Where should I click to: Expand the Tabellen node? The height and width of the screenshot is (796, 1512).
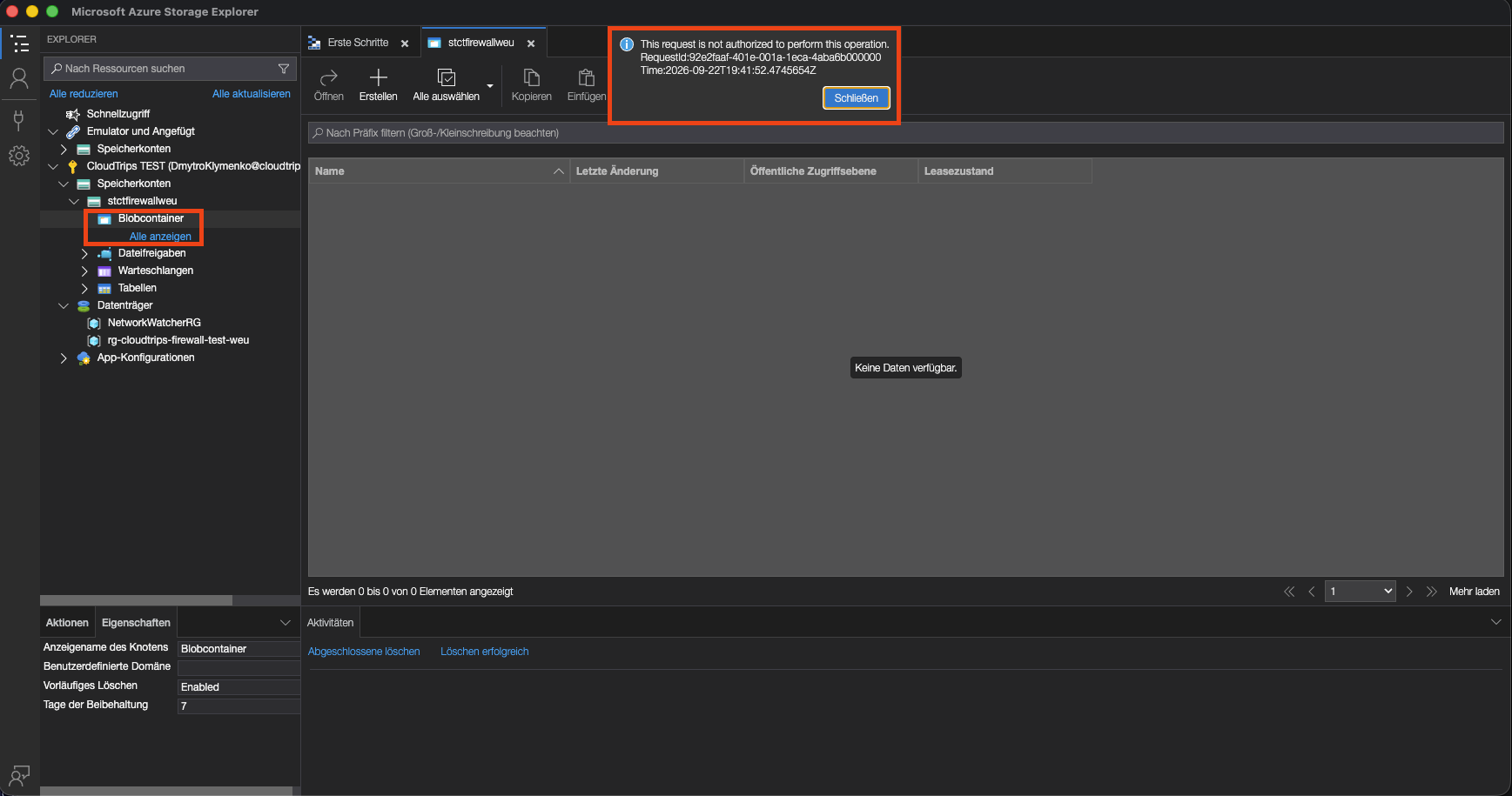pyautogui.click(x=84, y=289)
